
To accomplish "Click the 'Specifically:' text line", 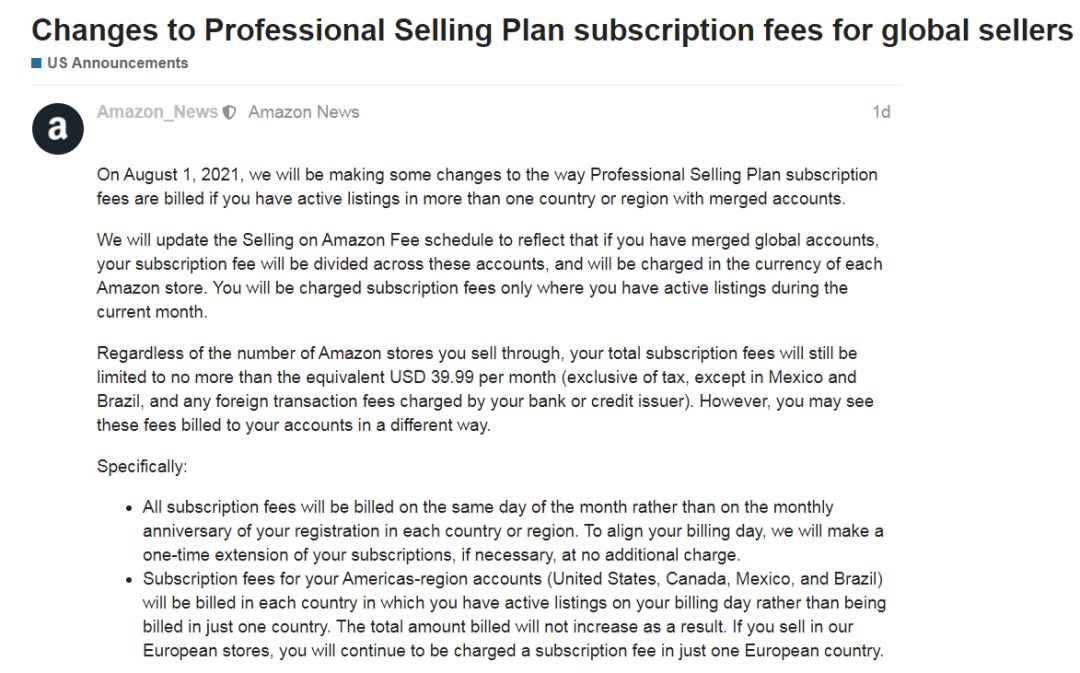I will pos(142,466).
